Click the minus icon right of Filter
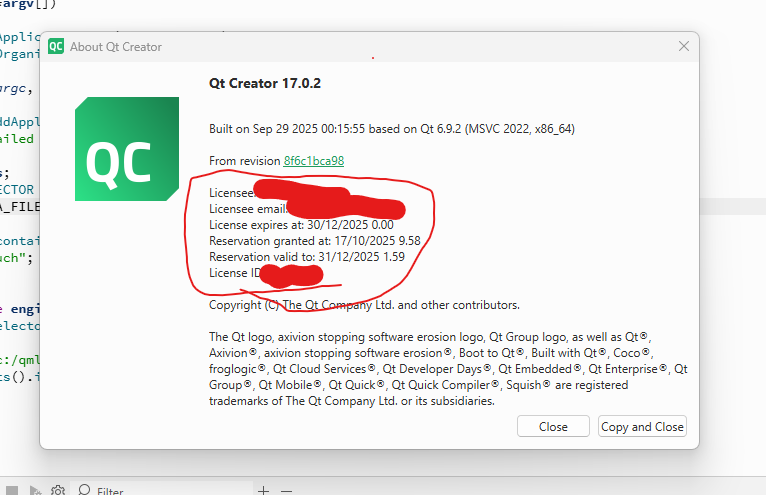The height and width of the screenshot is (495, 766). pos(287,490)
